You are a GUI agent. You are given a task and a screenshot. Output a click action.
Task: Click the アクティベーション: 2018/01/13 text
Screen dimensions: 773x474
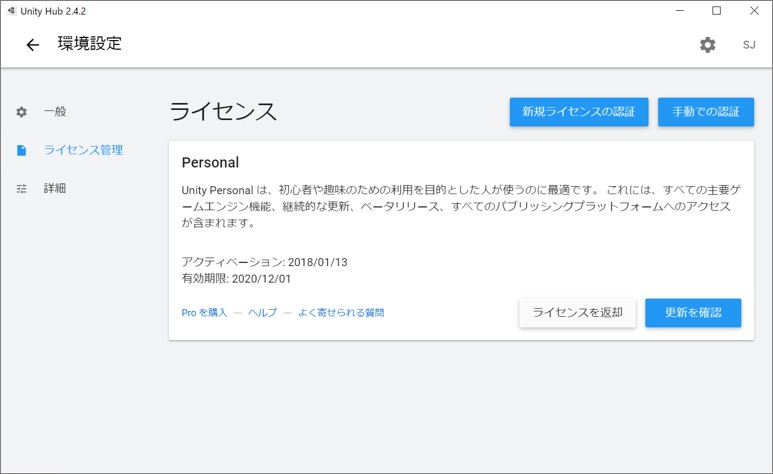click(265, 262)
